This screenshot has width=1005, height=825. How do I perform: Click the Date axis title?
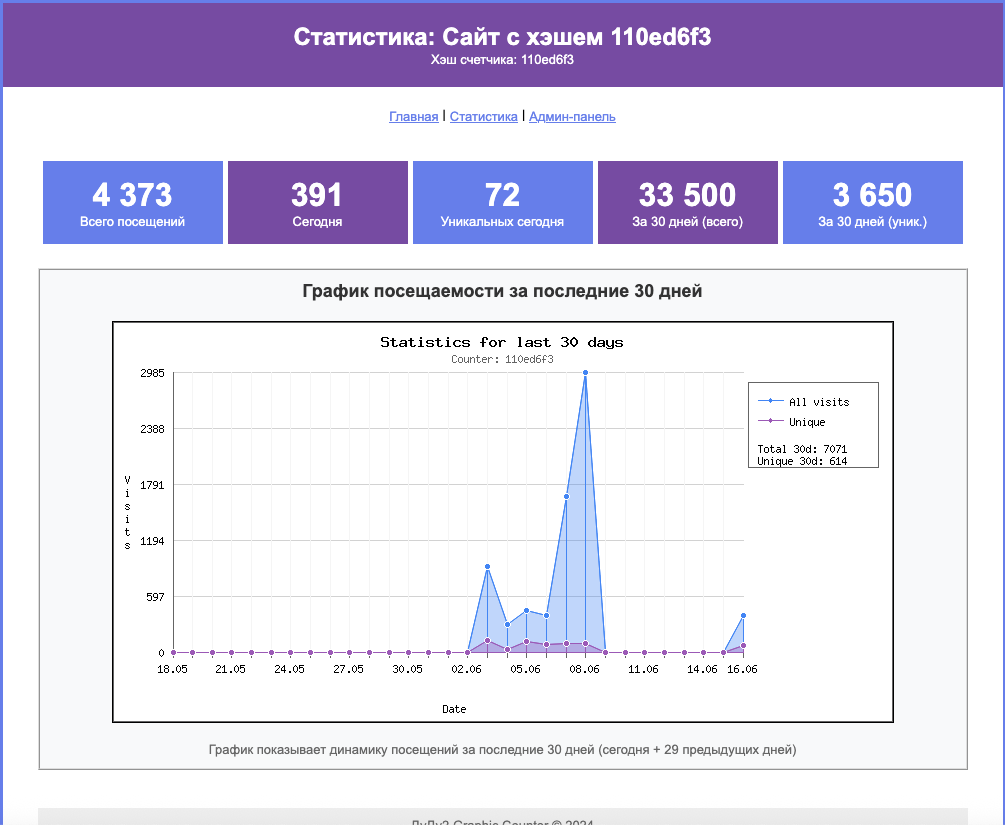(x=454, y=709)
